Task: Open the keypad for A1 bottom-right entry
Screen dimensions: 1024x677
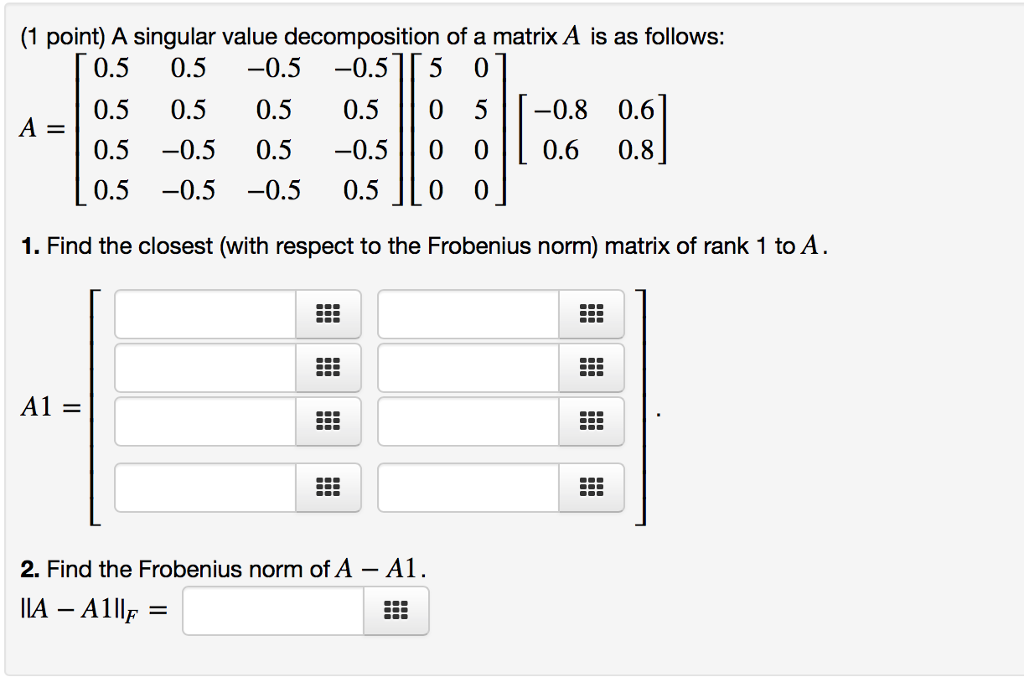Action: (591, 488)
